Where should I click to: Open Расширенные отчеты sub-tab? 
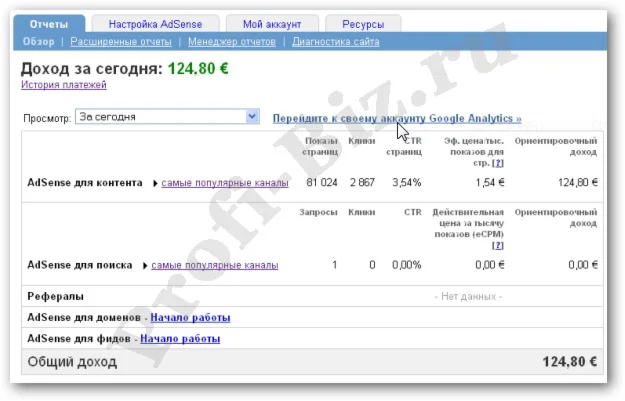point(121,41)
